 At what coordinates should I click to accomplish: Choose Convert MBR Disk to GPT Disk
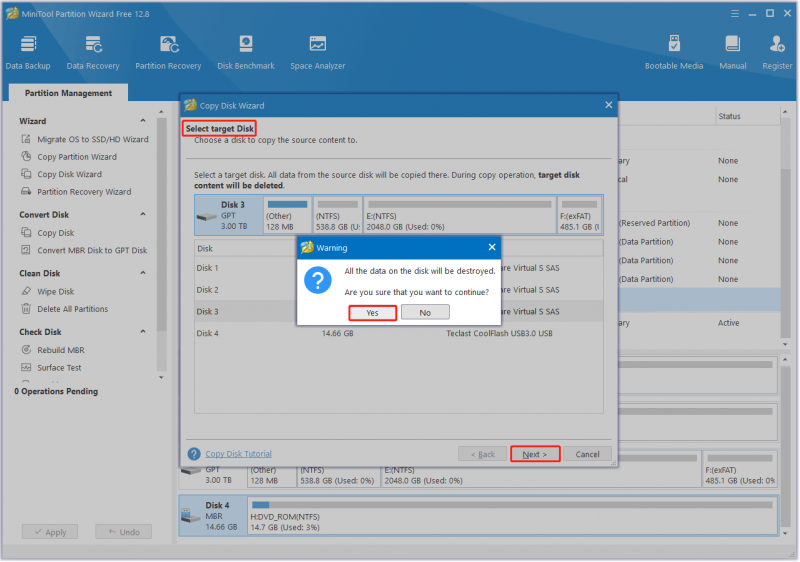click(x=92, y=250)
